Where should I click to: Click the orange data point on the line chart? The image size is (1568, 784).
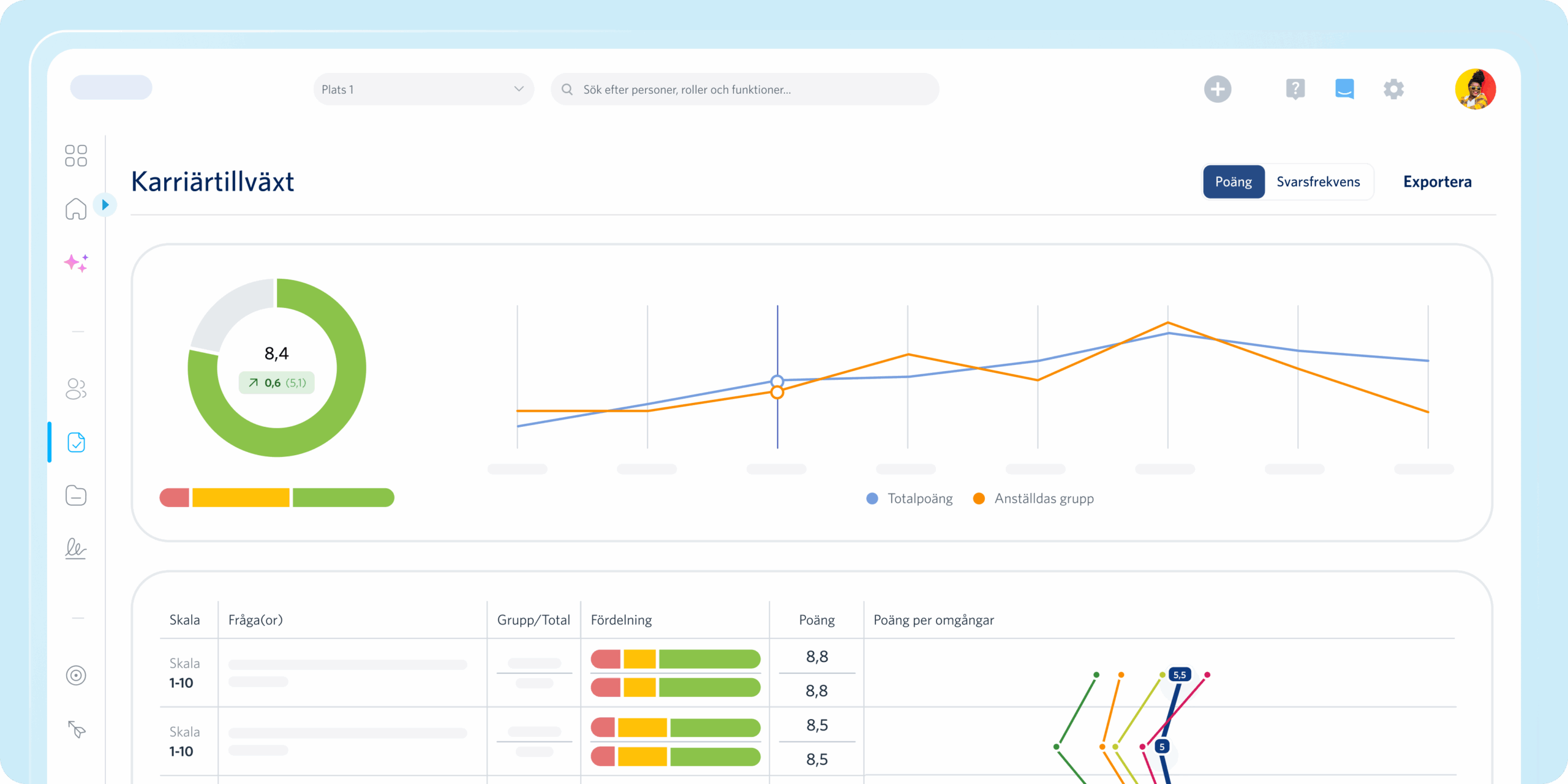click(x=777, y=393)
